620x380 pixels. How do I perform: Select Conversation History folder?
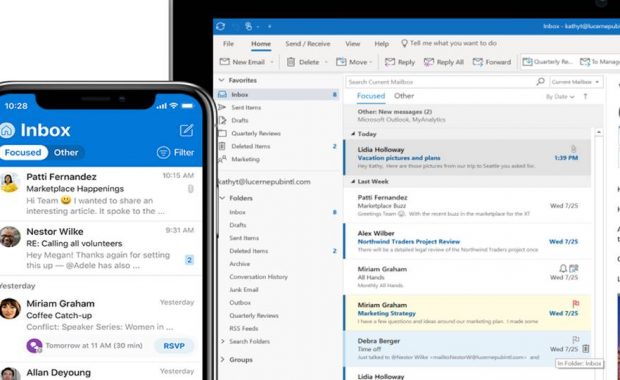[x=259, y=277]
